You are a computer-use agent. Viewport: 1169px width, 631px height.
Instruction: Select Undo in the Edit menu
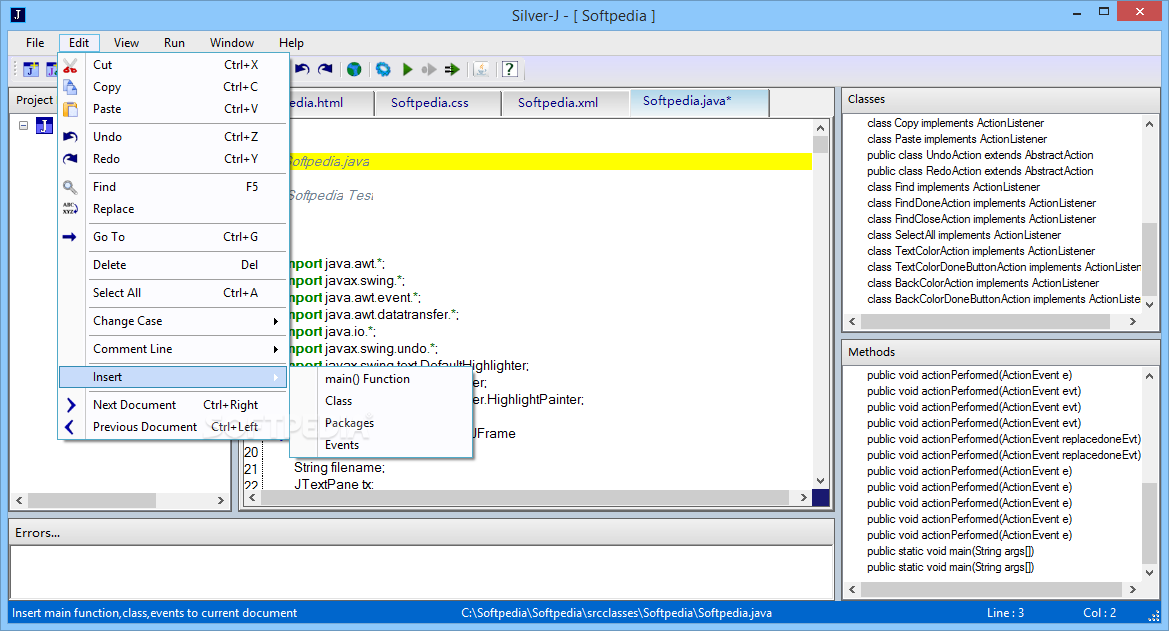[x=173, y=137]
